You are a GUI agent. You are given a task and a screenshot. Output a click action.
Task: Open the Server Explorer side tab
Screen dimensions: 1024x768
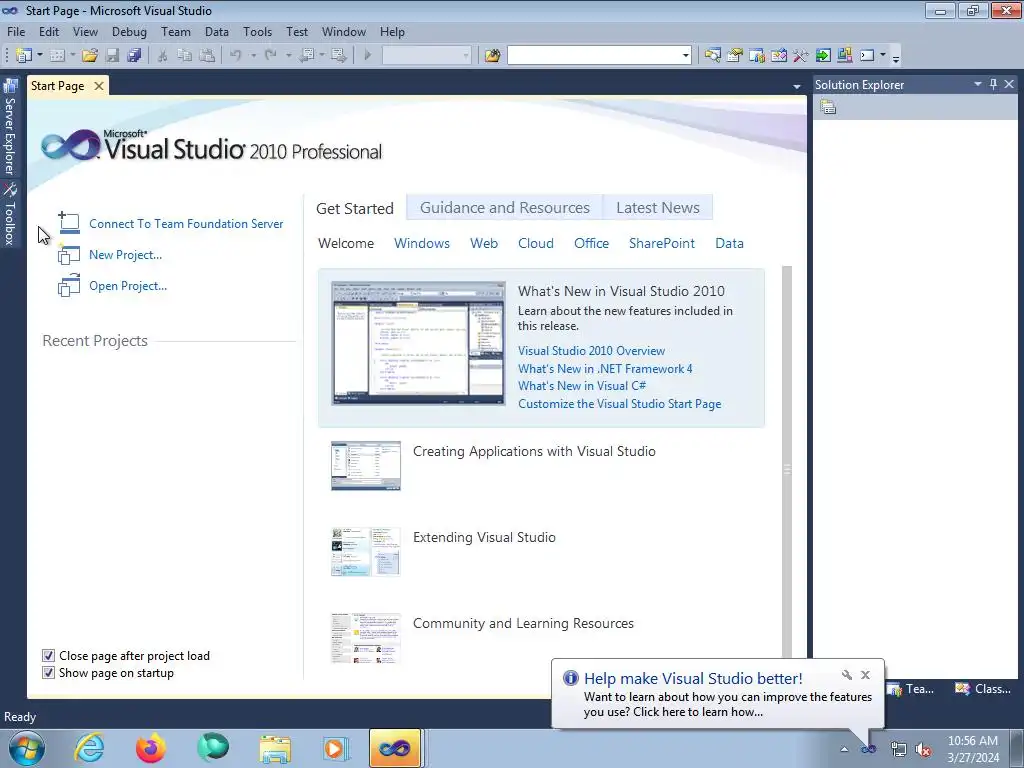[10, 127]
